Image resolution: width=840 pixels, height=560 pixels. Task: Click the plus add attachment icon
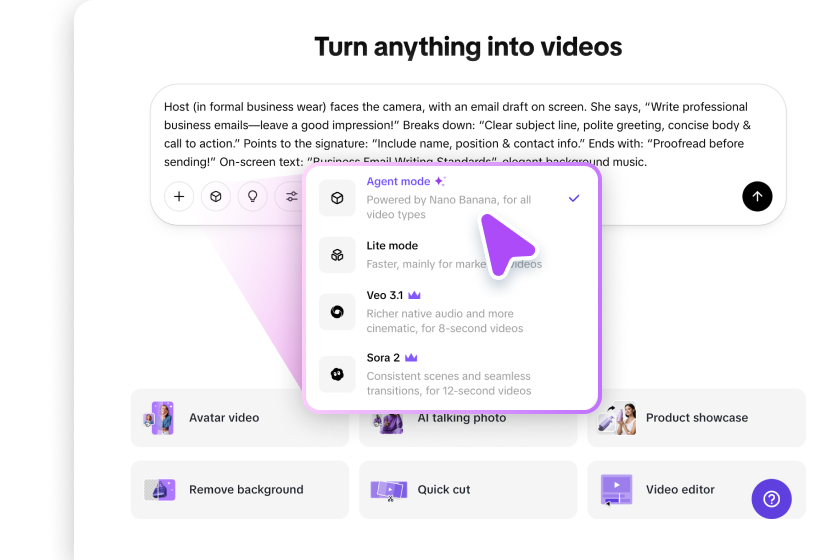pyautogui.click(x=179, y=197)
